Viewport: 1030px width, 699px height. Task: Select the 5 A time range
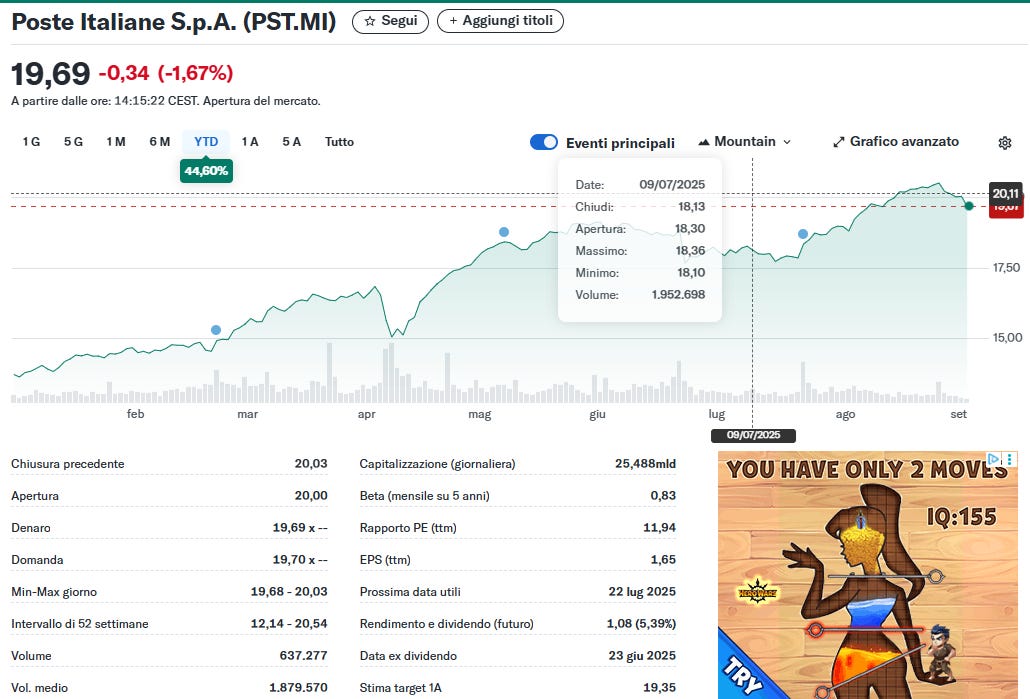(292, 142)
